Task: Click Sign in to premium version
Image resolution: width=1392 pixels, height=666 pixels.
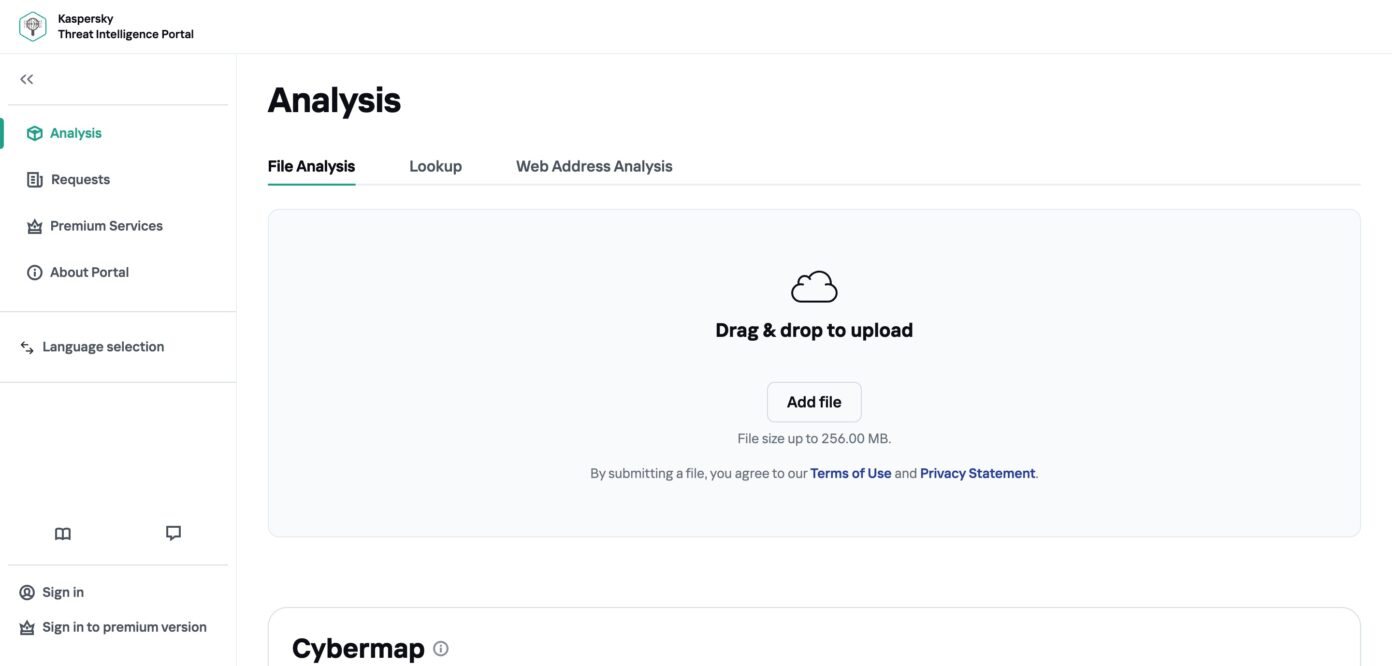Action: coord(124,627)
